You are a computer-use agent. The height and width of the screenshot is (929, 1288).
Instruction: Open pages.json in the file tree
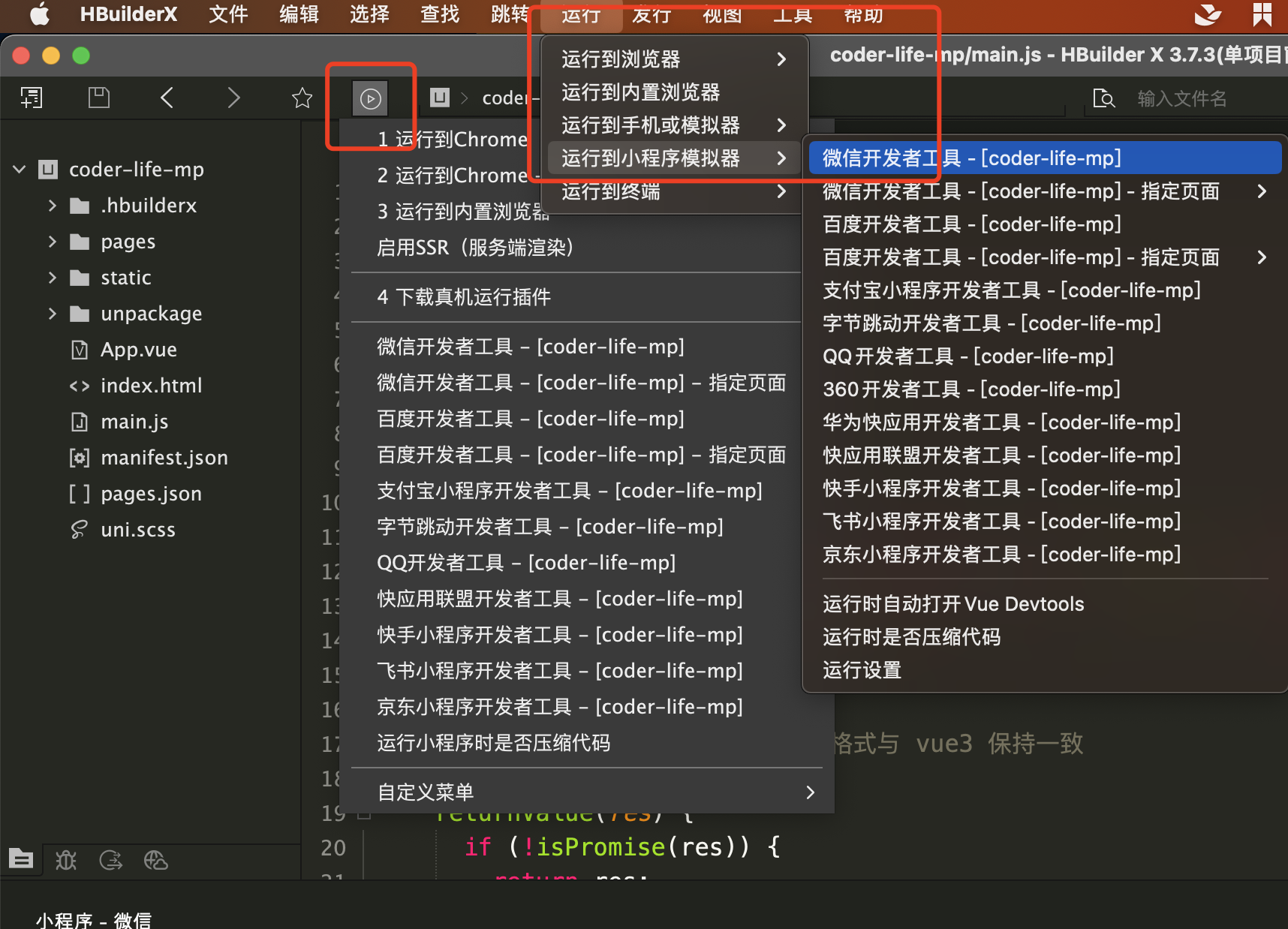pyautogui.click(x=151, y=494)
